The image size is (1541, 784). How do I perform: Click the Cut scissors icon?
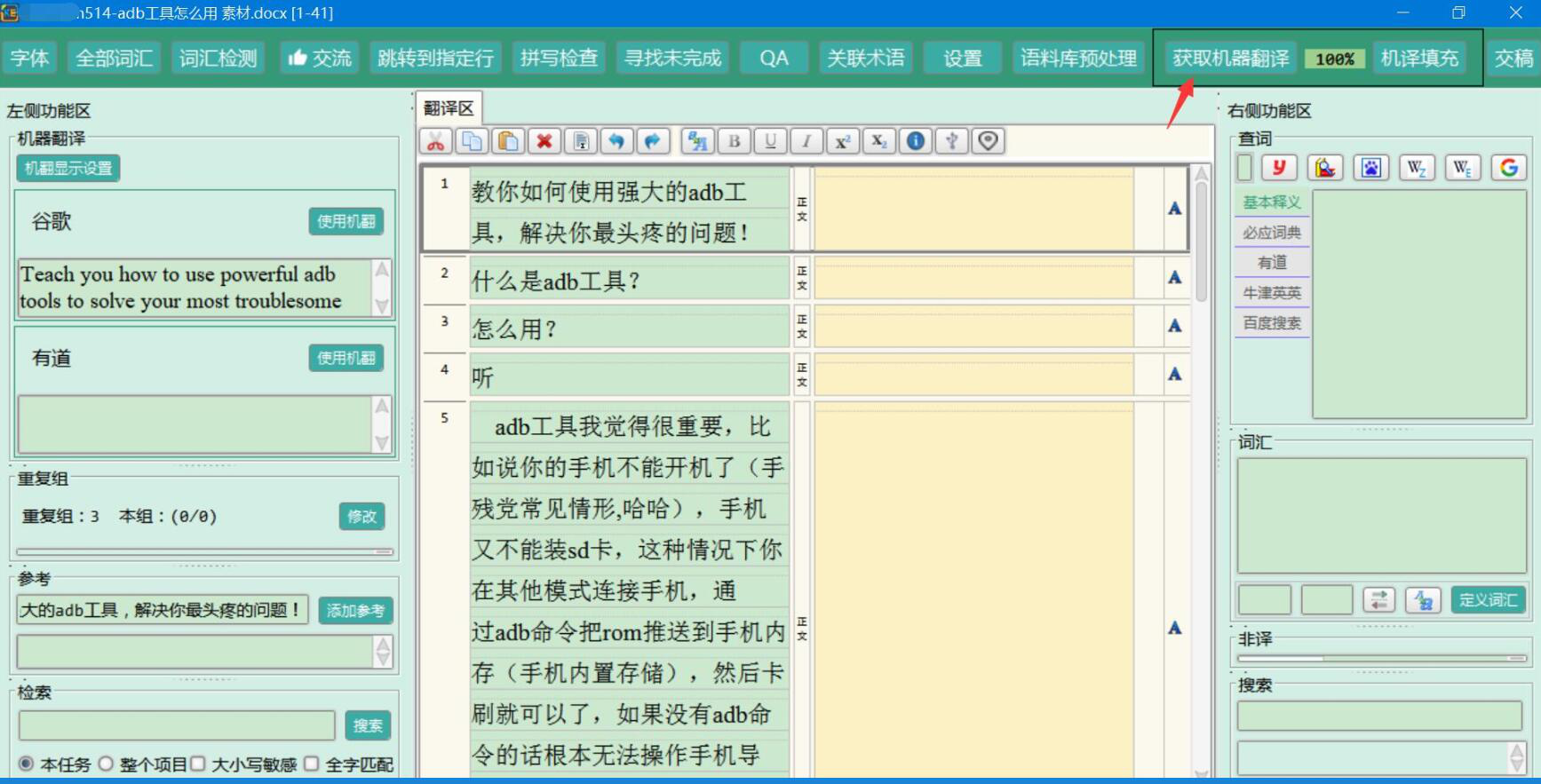click(x=435, y=141)
